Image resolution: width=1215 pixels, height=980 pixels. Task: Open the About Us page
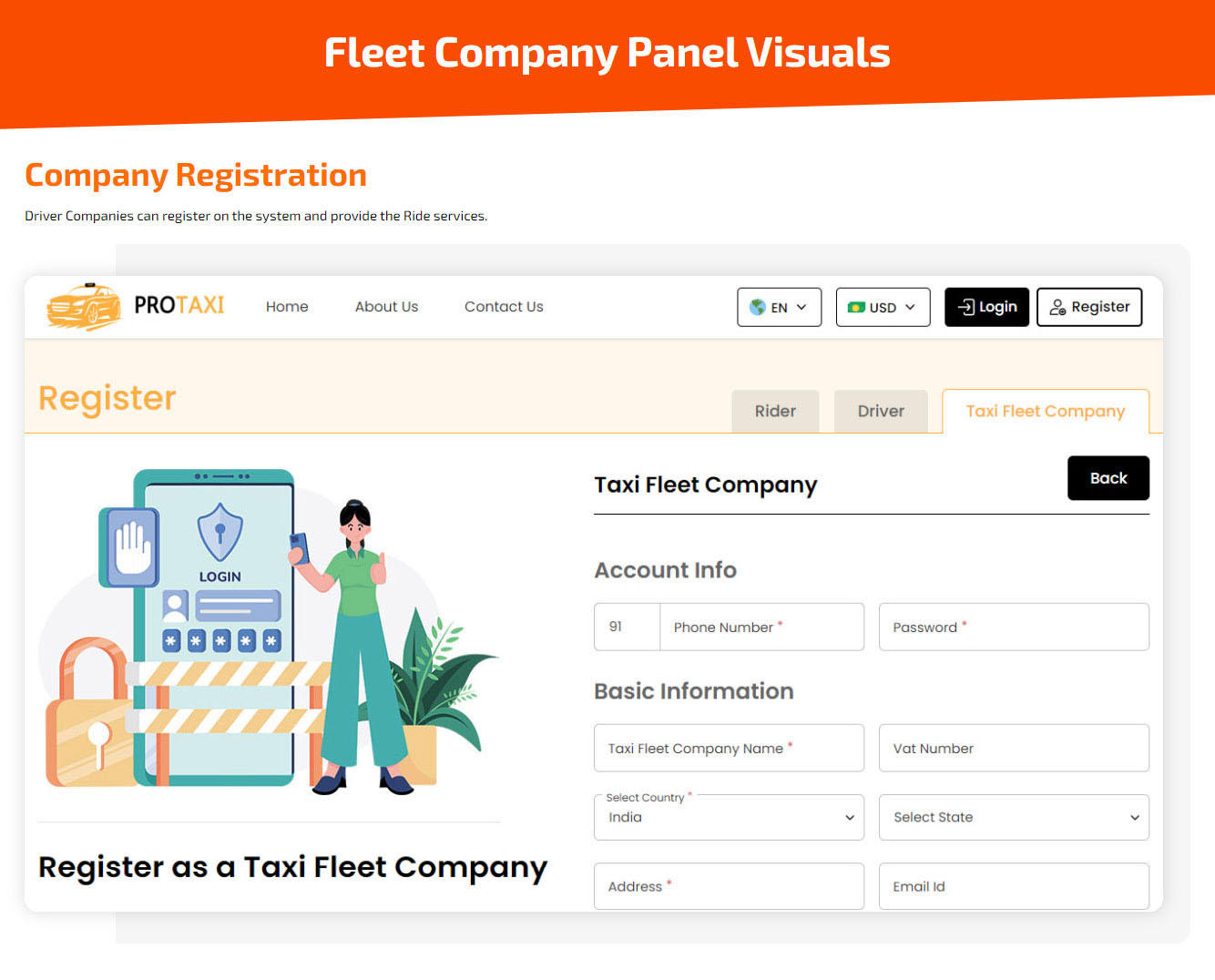coord(386,306)
